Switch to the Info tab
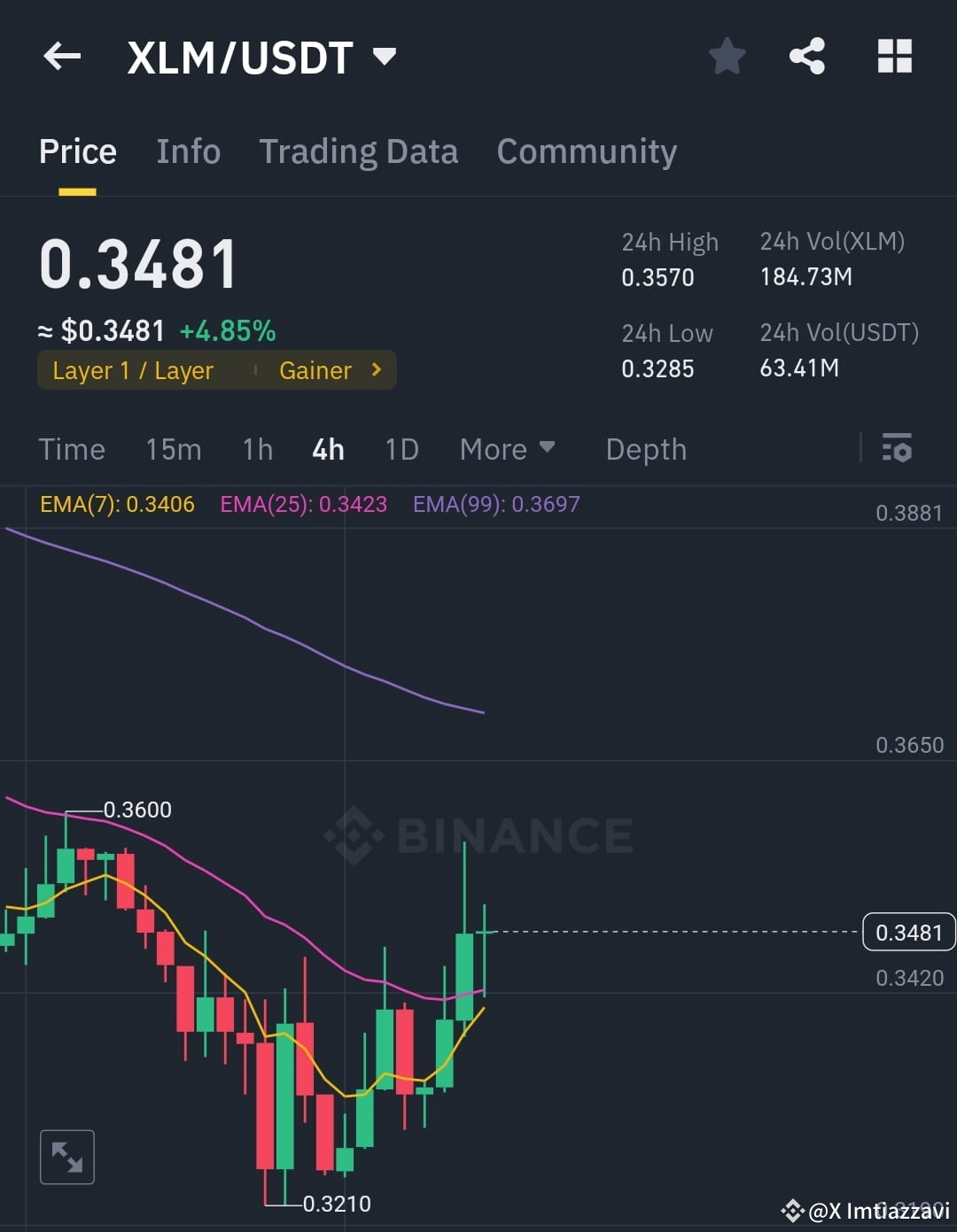This screenshot has width=957, height=1232. pyautogui.click(x=188, y=151)
